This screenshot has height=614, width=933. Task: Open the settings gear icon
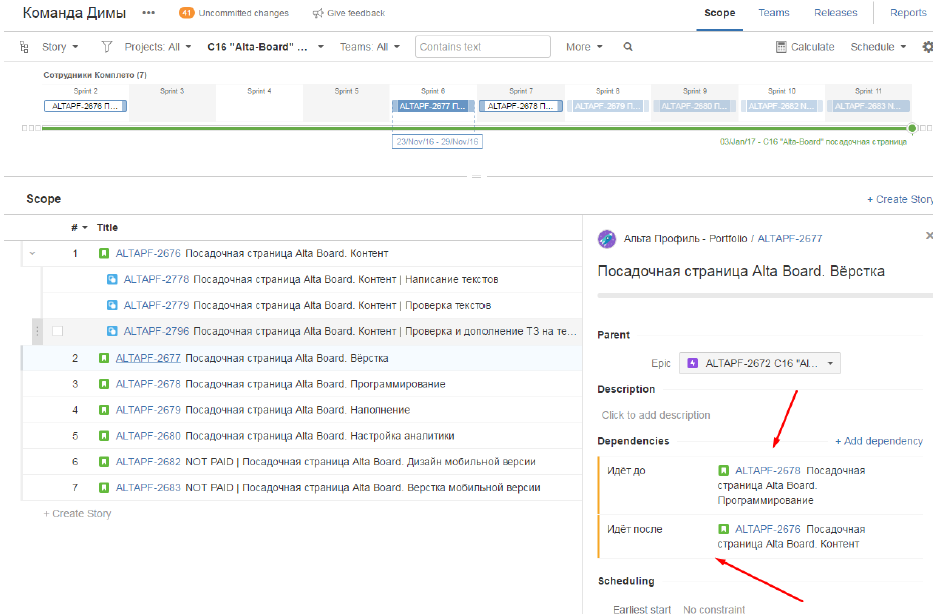pos(926,47)
